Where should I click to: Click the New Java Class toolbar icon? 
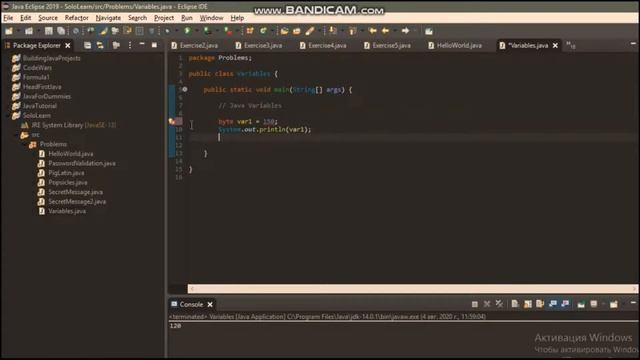click(263, 31)
